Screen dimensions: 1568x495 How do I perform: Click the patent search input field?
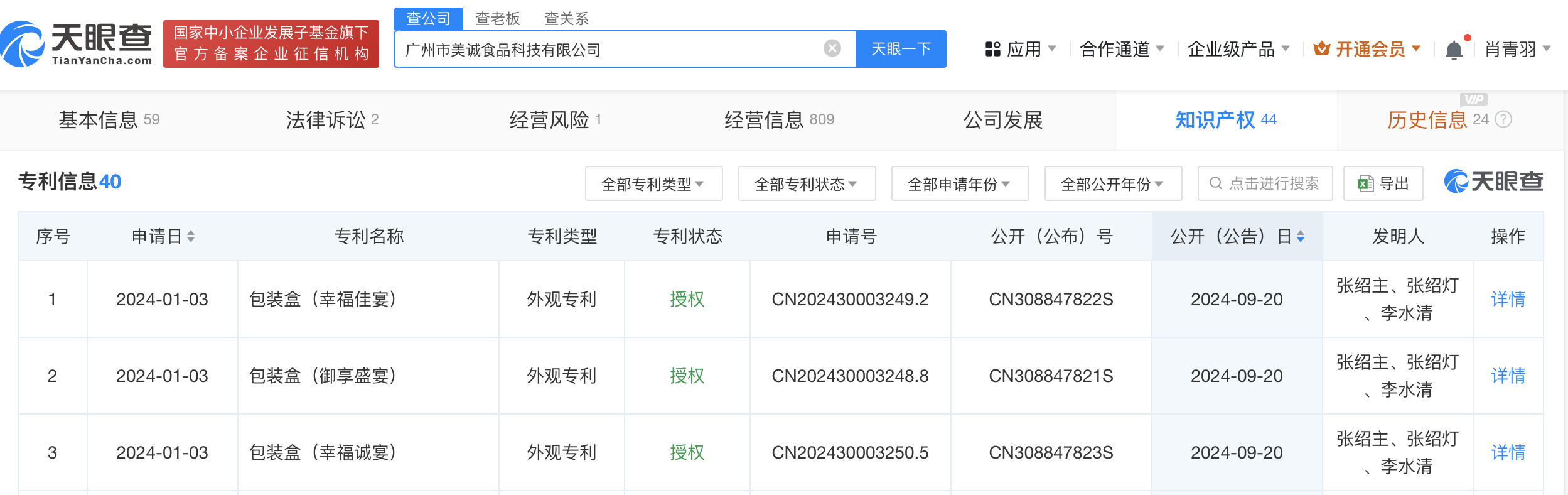[1273, 183]
